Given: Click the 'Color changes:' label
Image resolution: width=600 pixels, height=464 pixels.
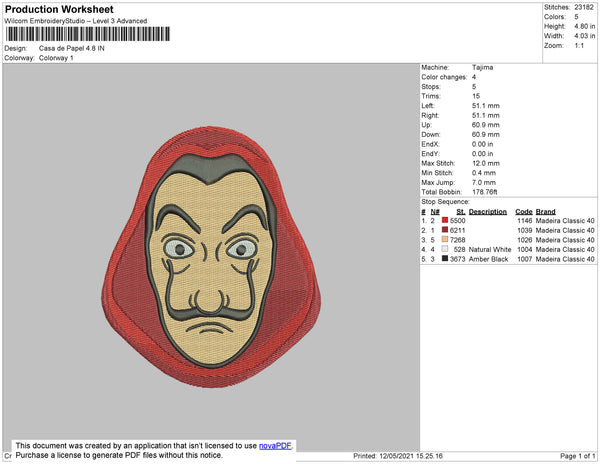Looking at the screenshot, I should coord(444,77).
